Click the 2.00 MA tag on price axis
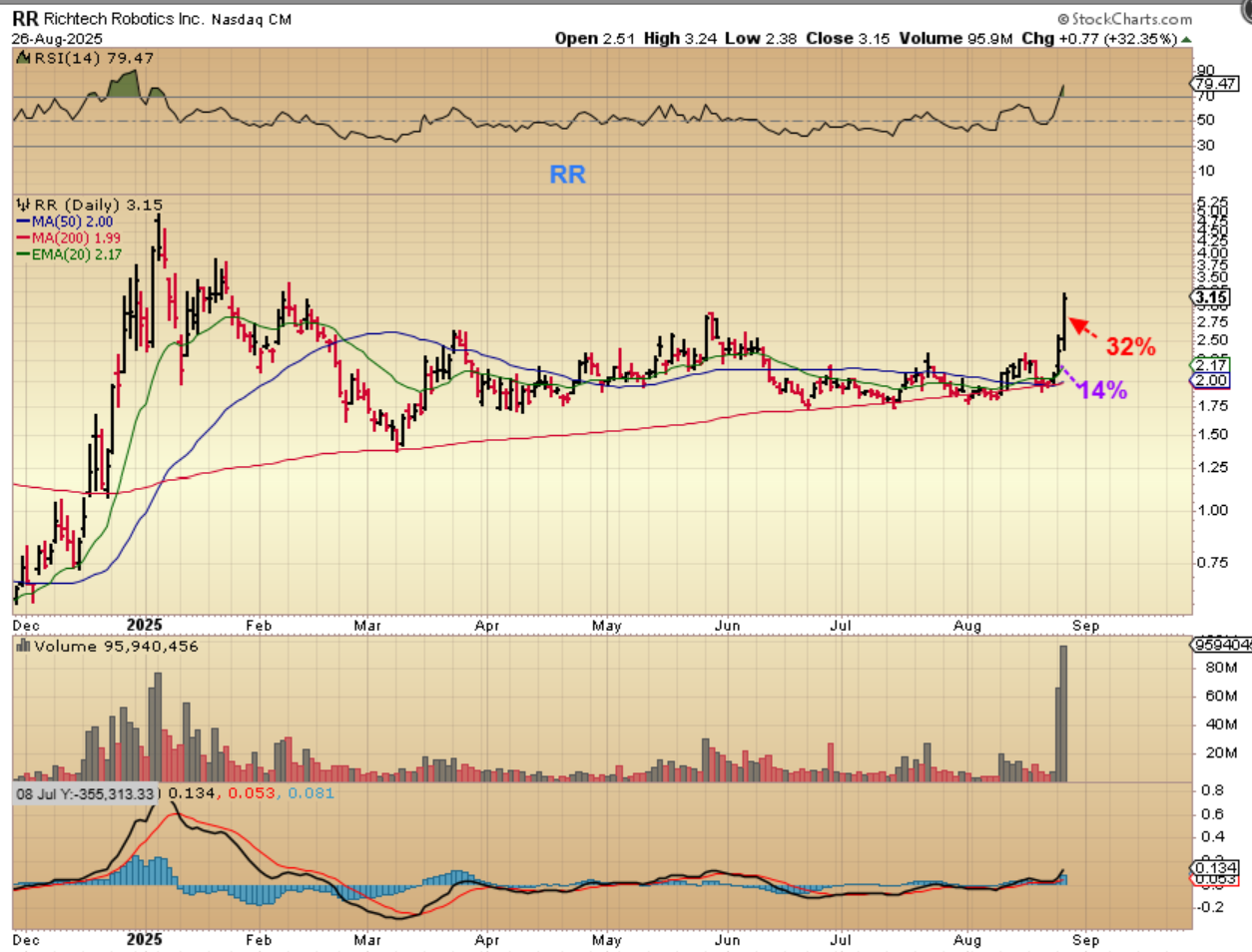This screenshot has height=952, width=1252. (x=1212, y=380)
